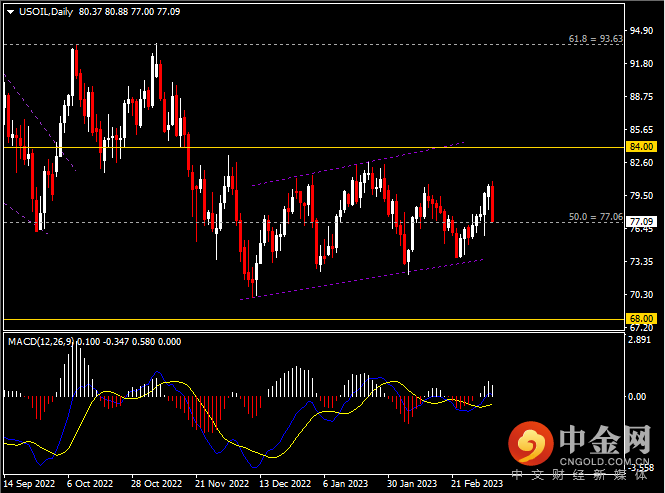Click the 82.60 price axis label
The height and width of the screenshot is (493, 665).
tap(641, 163)
